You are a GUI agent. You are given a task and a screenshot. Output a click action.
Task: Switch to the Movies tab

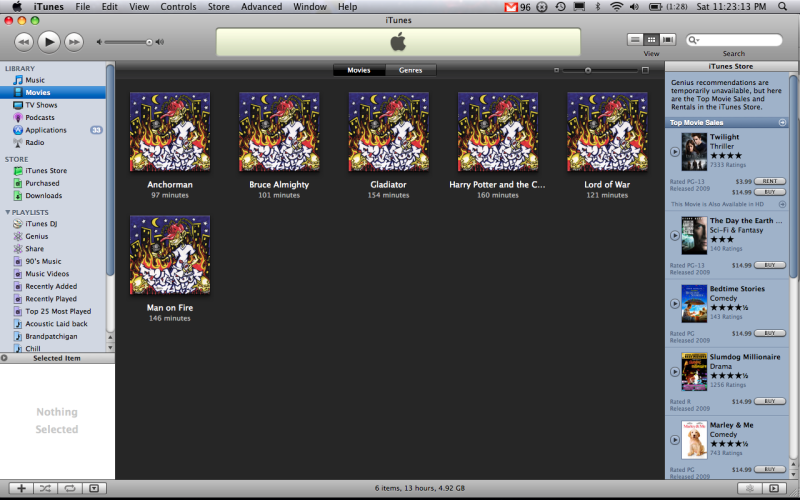tap(359, 70)
